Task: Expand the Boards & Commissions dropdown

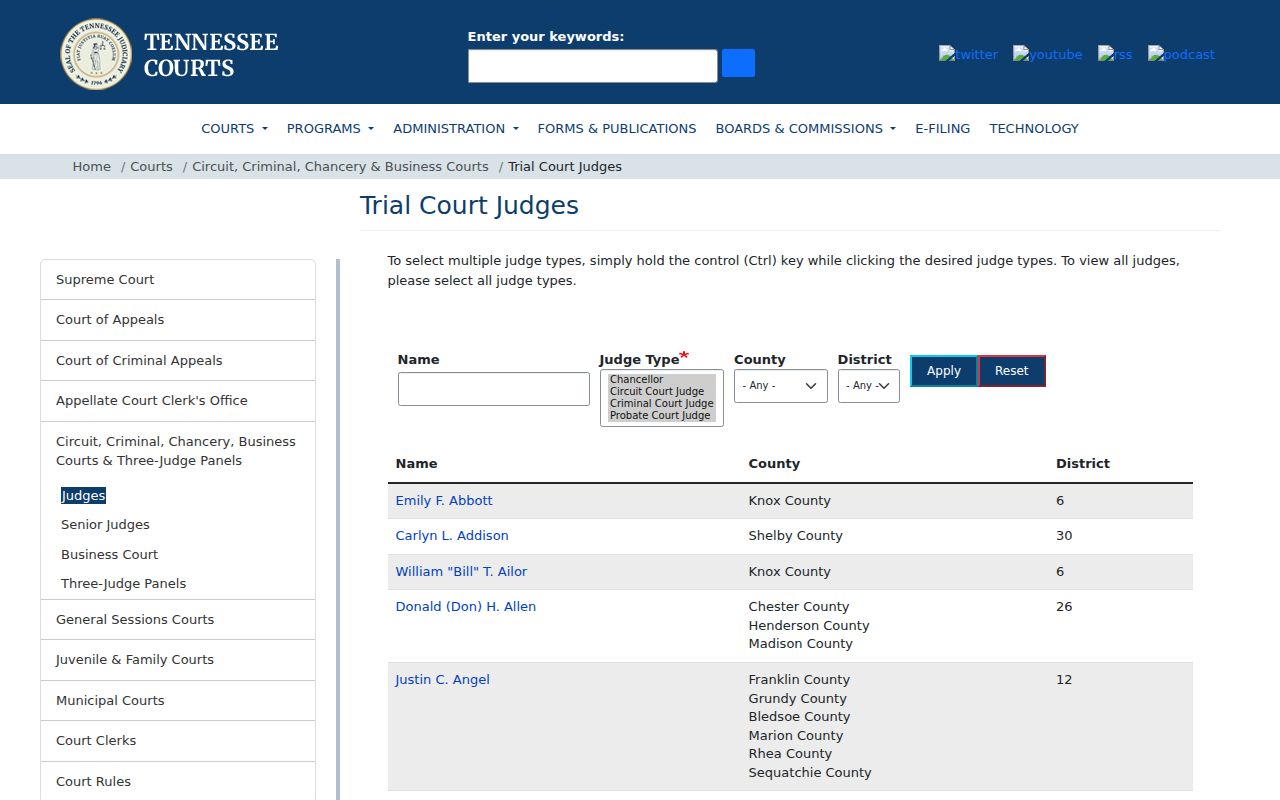Action: pos(805,128)
